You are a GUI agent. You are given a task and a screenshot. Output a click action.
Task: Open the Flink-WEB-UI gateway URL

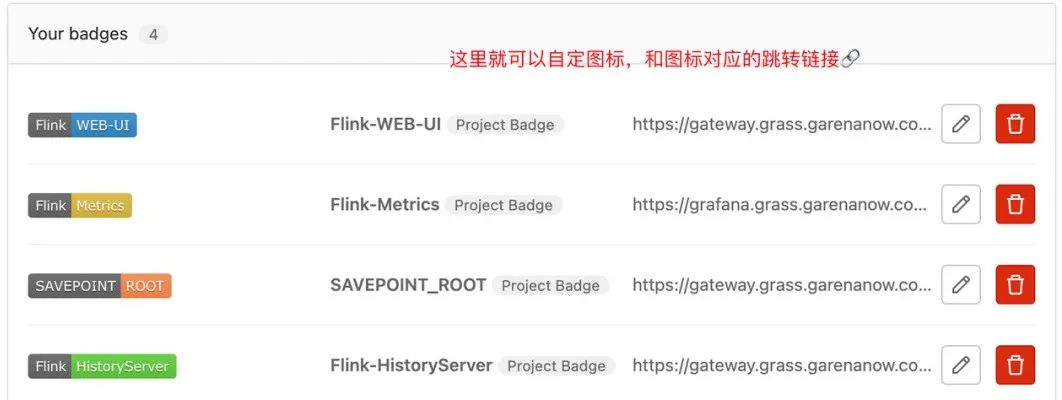[x=781, y=125]
